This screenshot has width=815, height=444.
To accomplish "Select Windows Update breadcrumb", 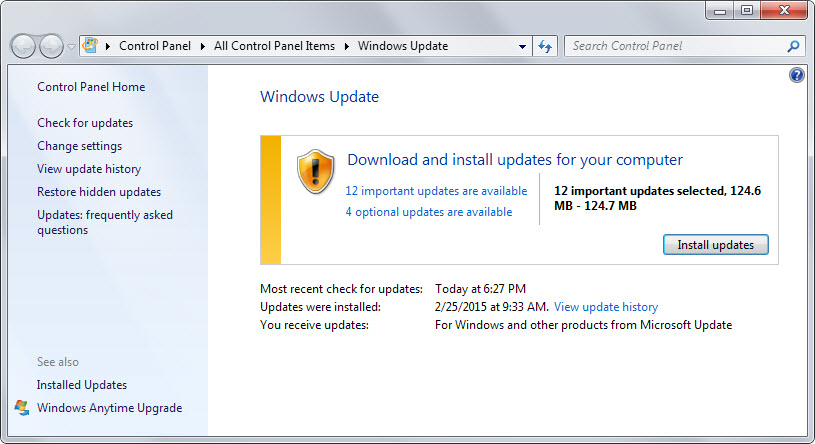I will [x=403, y=46].
